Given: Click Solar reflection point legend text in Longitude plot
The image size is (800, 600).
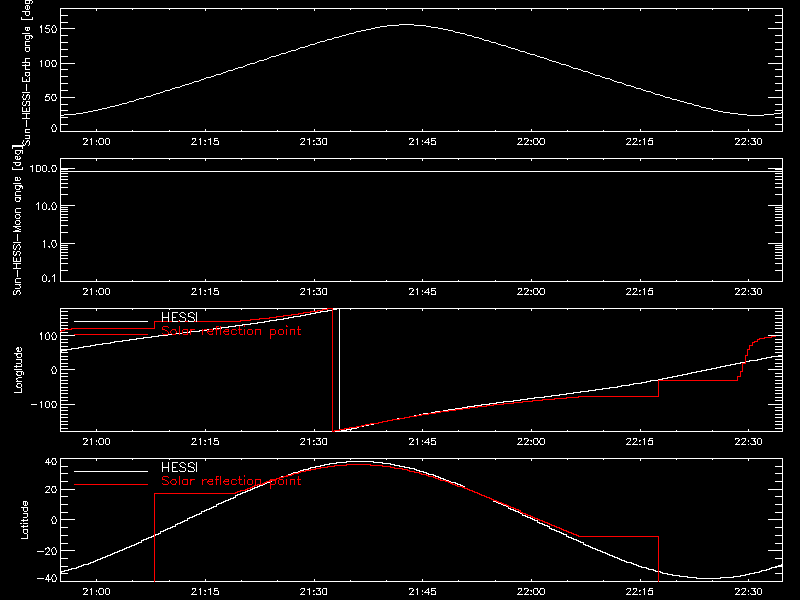Looking at the screenshot, I should (231, 331).
